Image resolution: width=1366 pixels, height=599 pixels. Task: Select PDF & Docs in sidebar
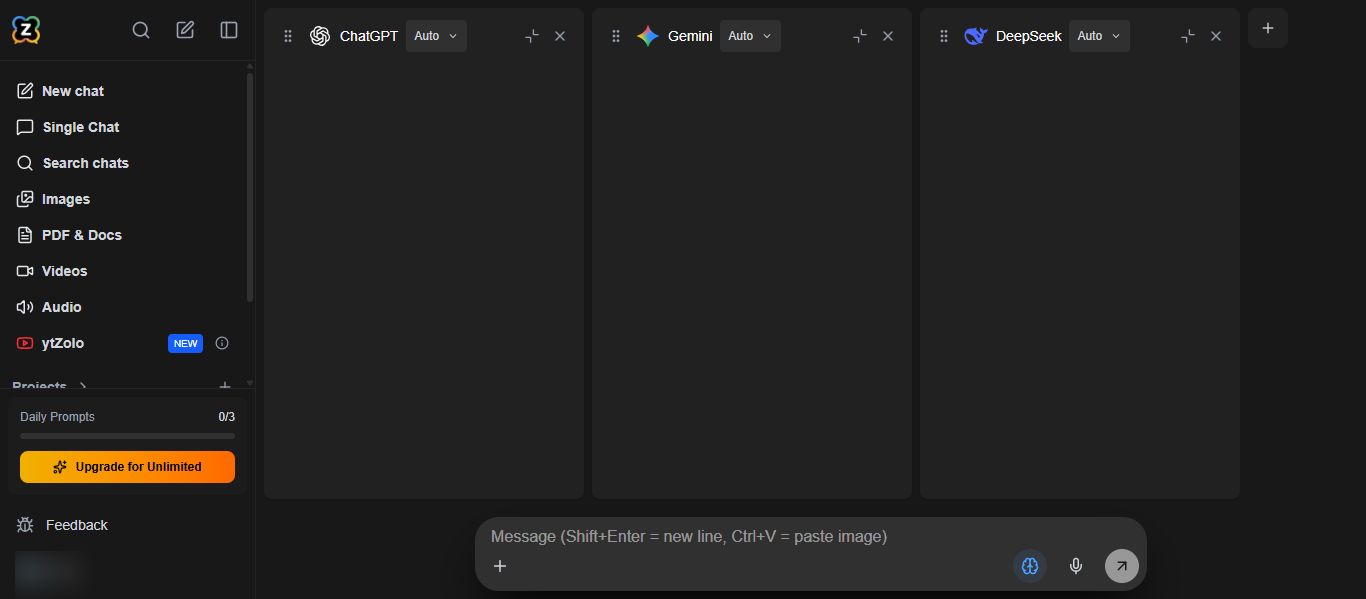click(x=81, y=235)
